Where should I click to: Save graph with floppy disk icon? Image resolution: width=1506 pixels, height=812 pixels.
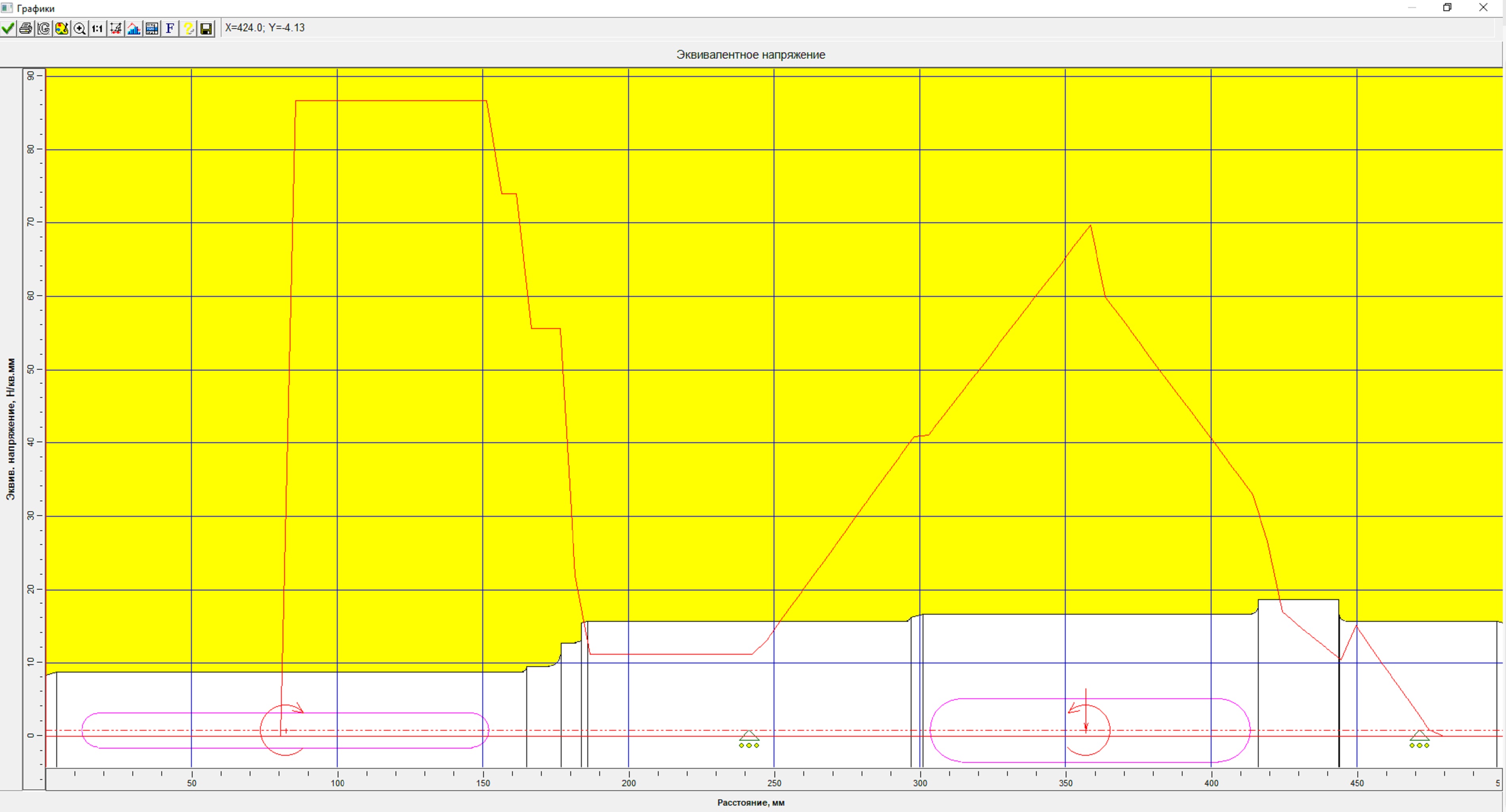[x=206, y=28]
